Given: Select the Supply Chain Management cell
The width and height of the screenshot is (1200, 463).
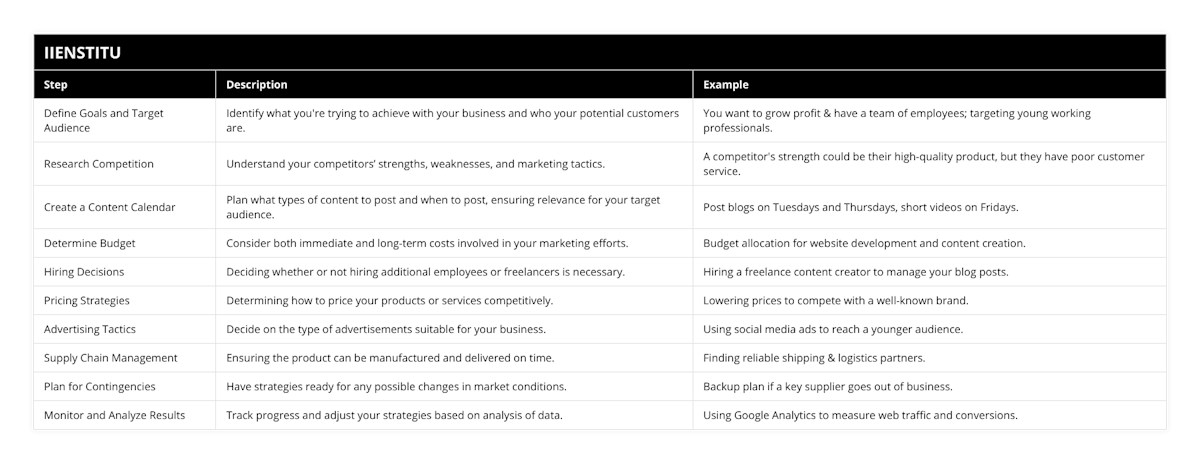Looking at the screenshot, I should click(x=111, y=358).
